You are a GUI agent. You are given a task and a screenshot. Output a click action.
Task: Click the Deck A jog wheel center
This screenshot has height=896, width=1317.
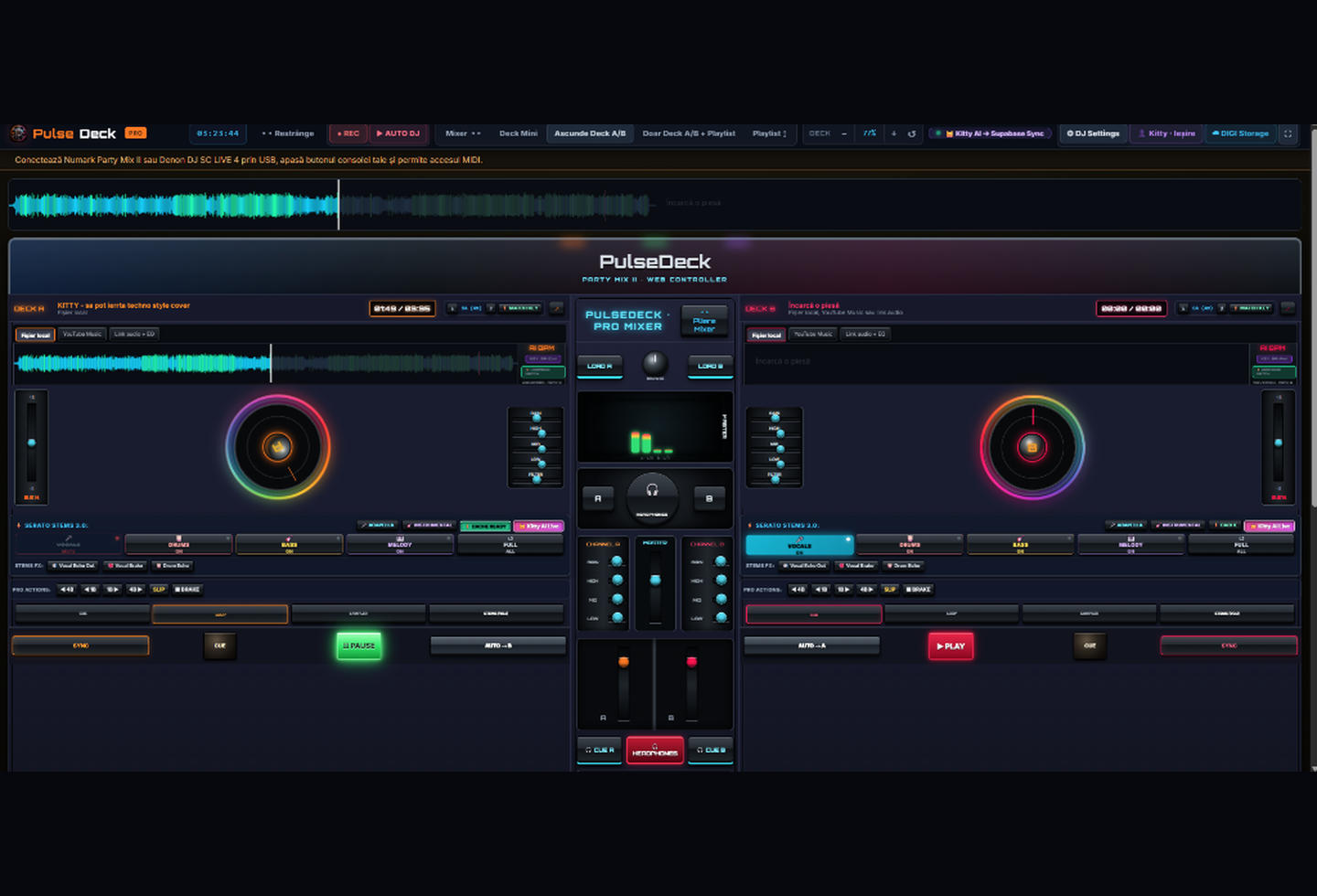[x=278, y=447]
